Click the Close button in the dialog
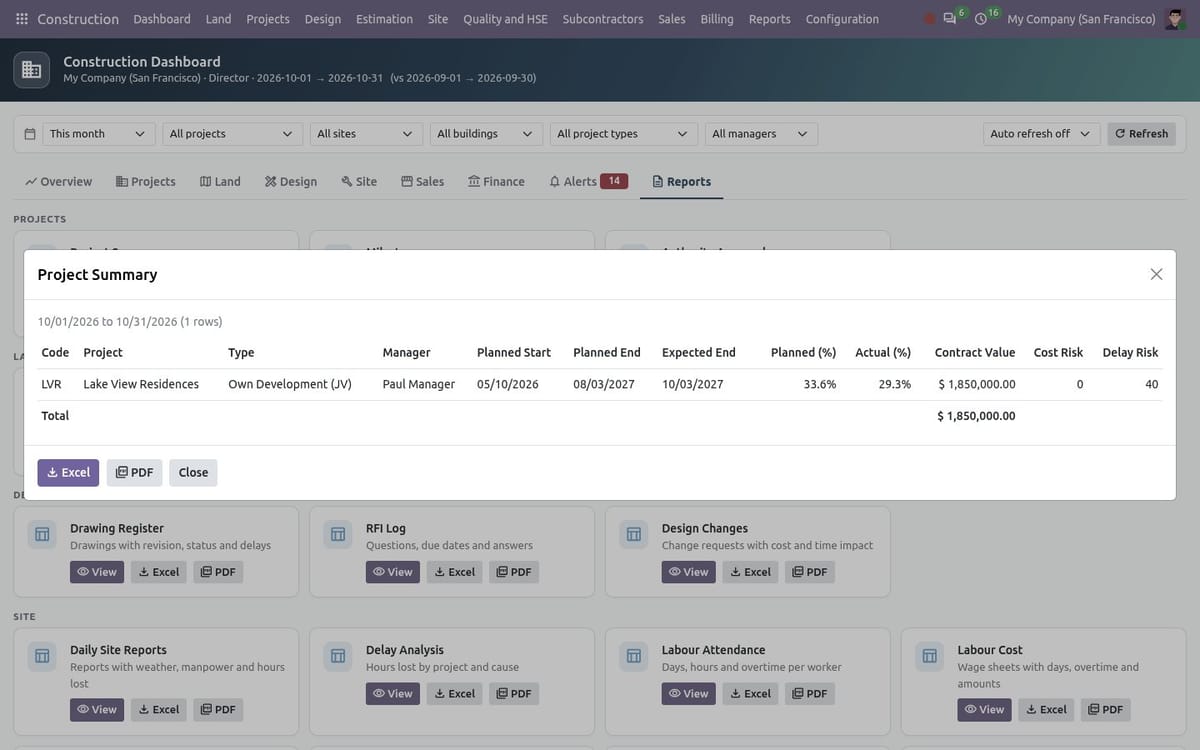The height and width of the screenshot is (750, 1200). tap(193, 473)
